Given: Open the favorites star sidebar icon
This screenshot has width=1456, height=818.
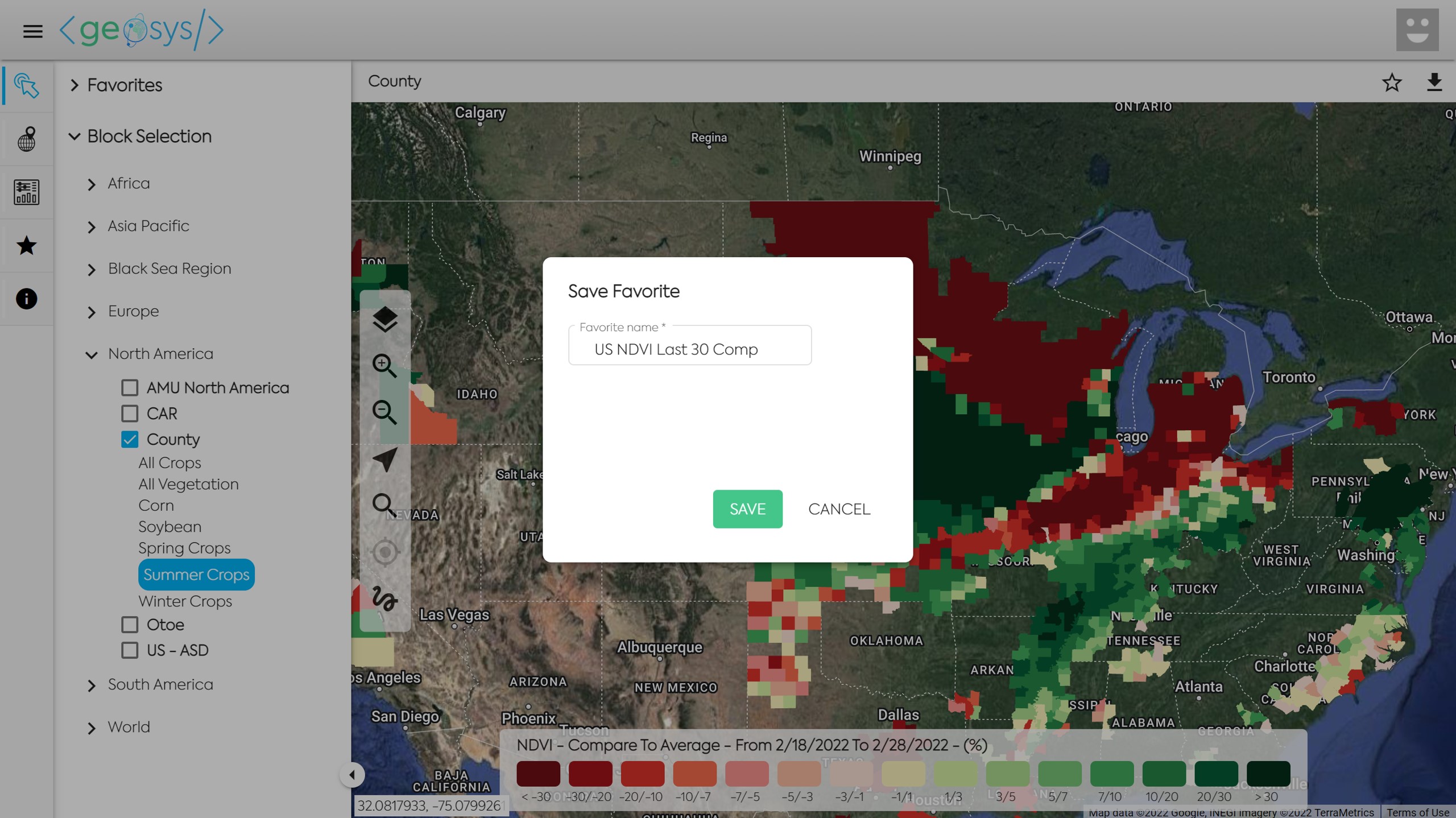Looking at the screenshot, I should (26, 246).
